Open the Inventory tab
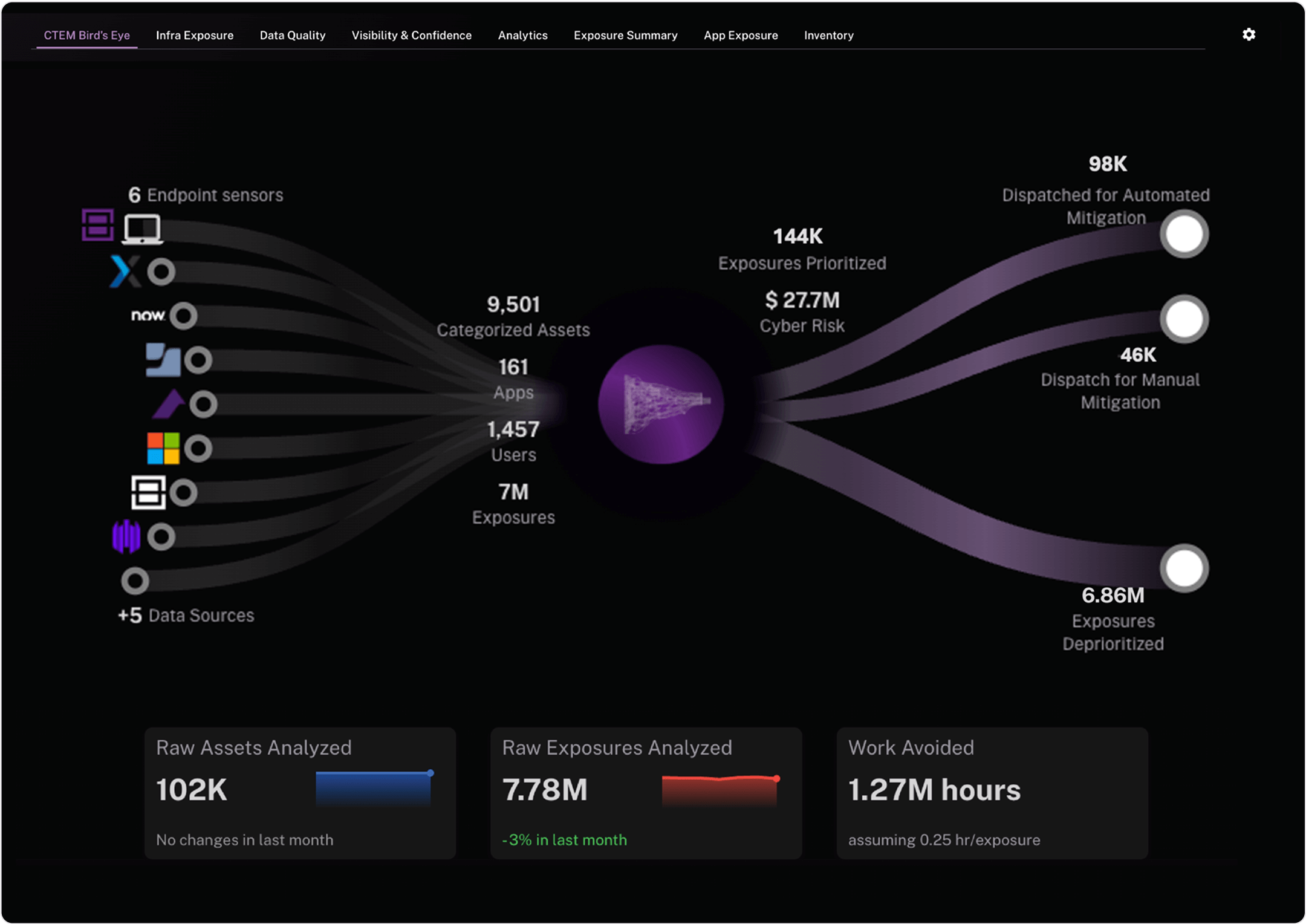The image size is (1306, 924). [x=828, y=35]
